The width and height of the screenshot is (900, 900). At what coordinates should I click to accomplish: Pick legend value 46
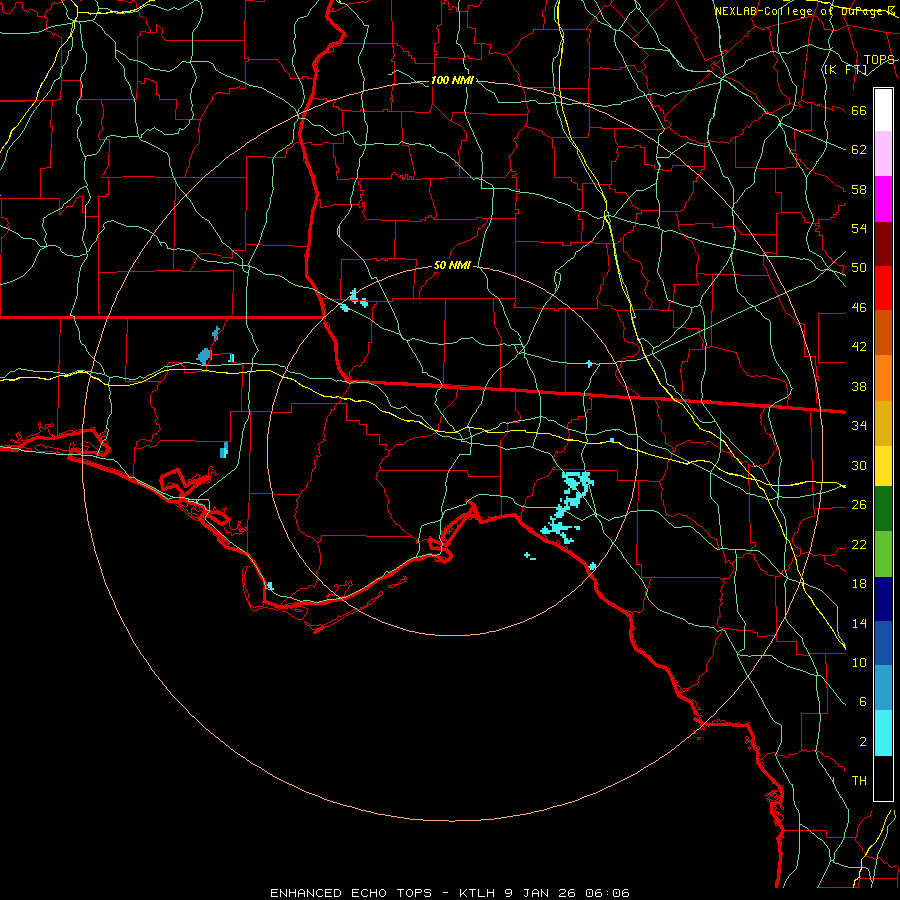pos(859,308)
